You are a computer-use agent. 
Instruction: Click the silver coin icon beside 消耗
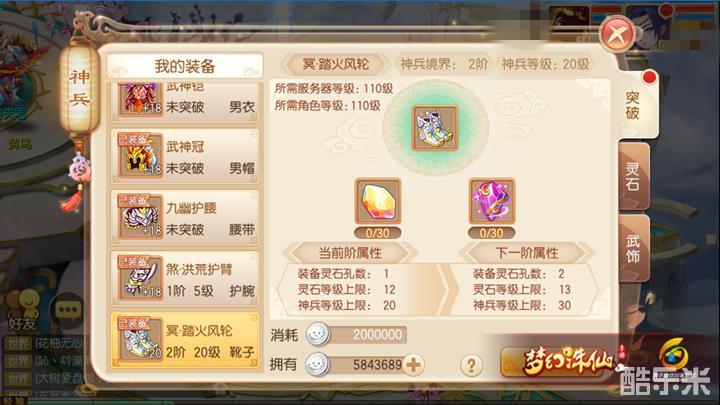pos(318,335)
